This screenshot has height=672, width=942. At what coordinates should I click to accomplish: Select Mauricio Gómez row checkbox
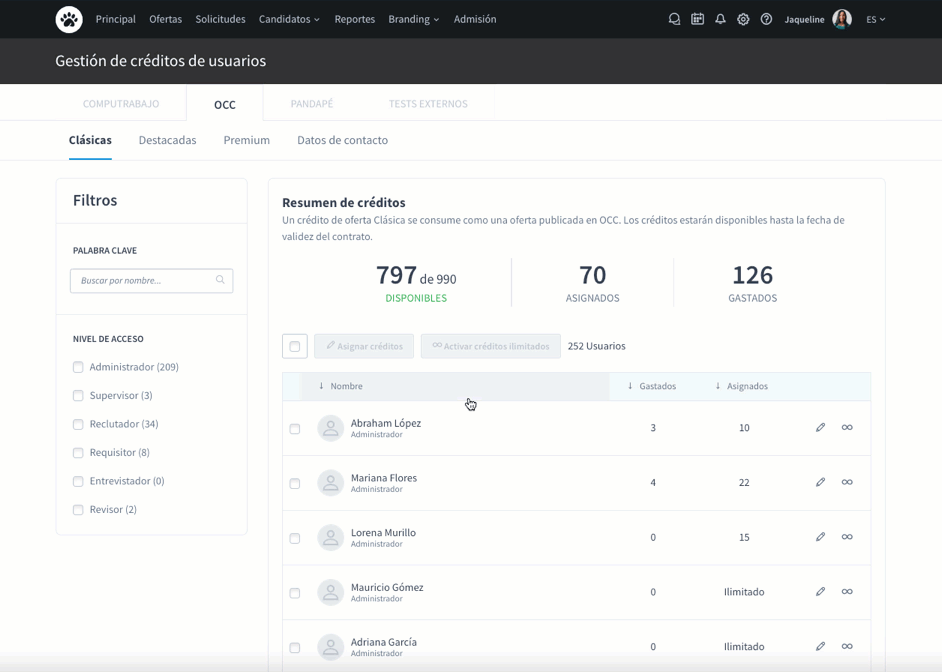[x=295, y=593]
